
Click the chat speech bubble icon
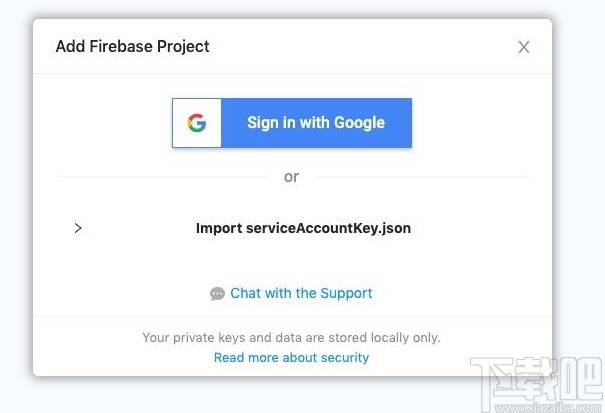point(217,294)
